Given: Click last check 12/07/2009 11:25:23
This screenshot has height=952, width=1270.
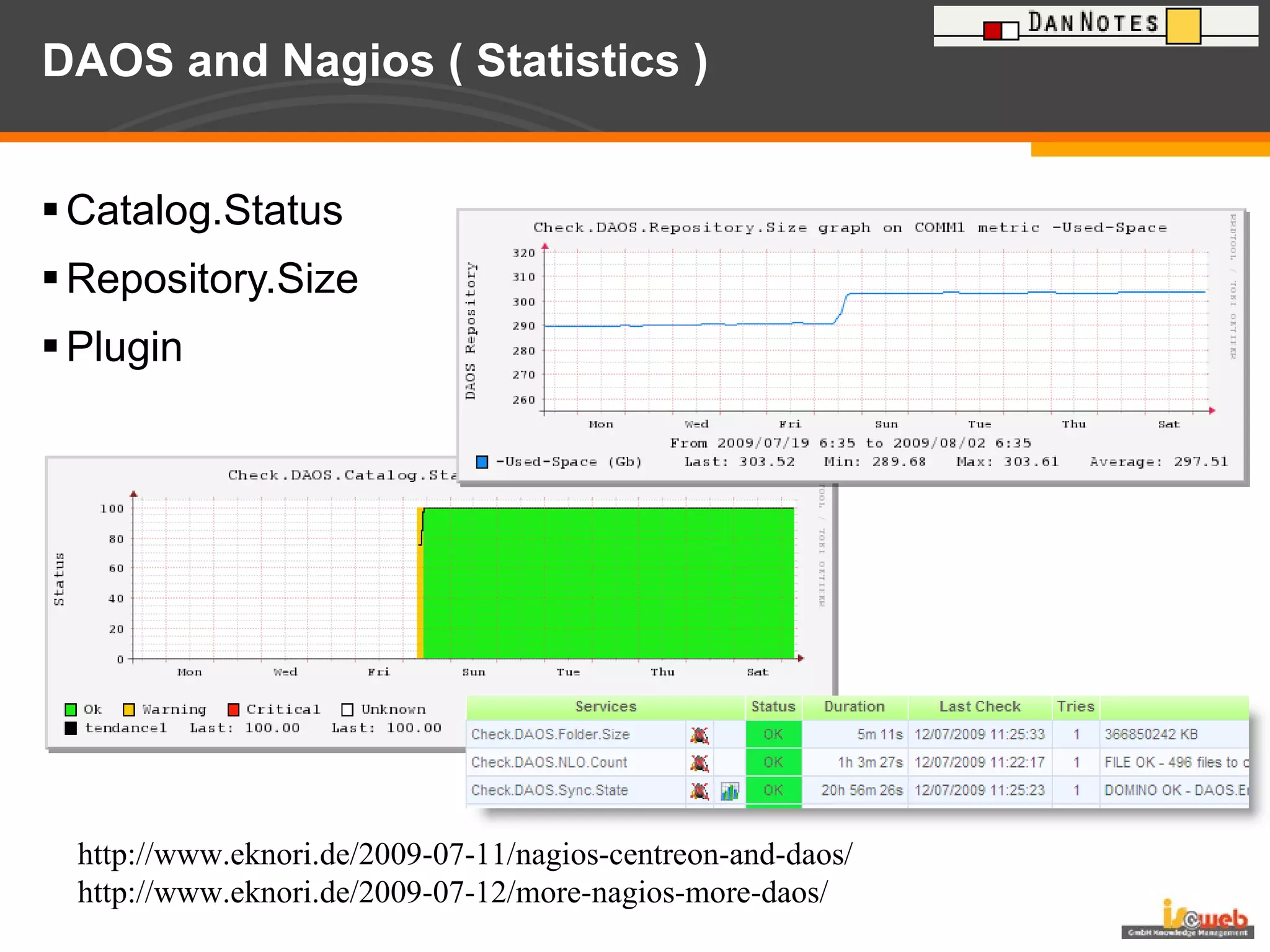Looking at the screenshot, I should 980,790.
